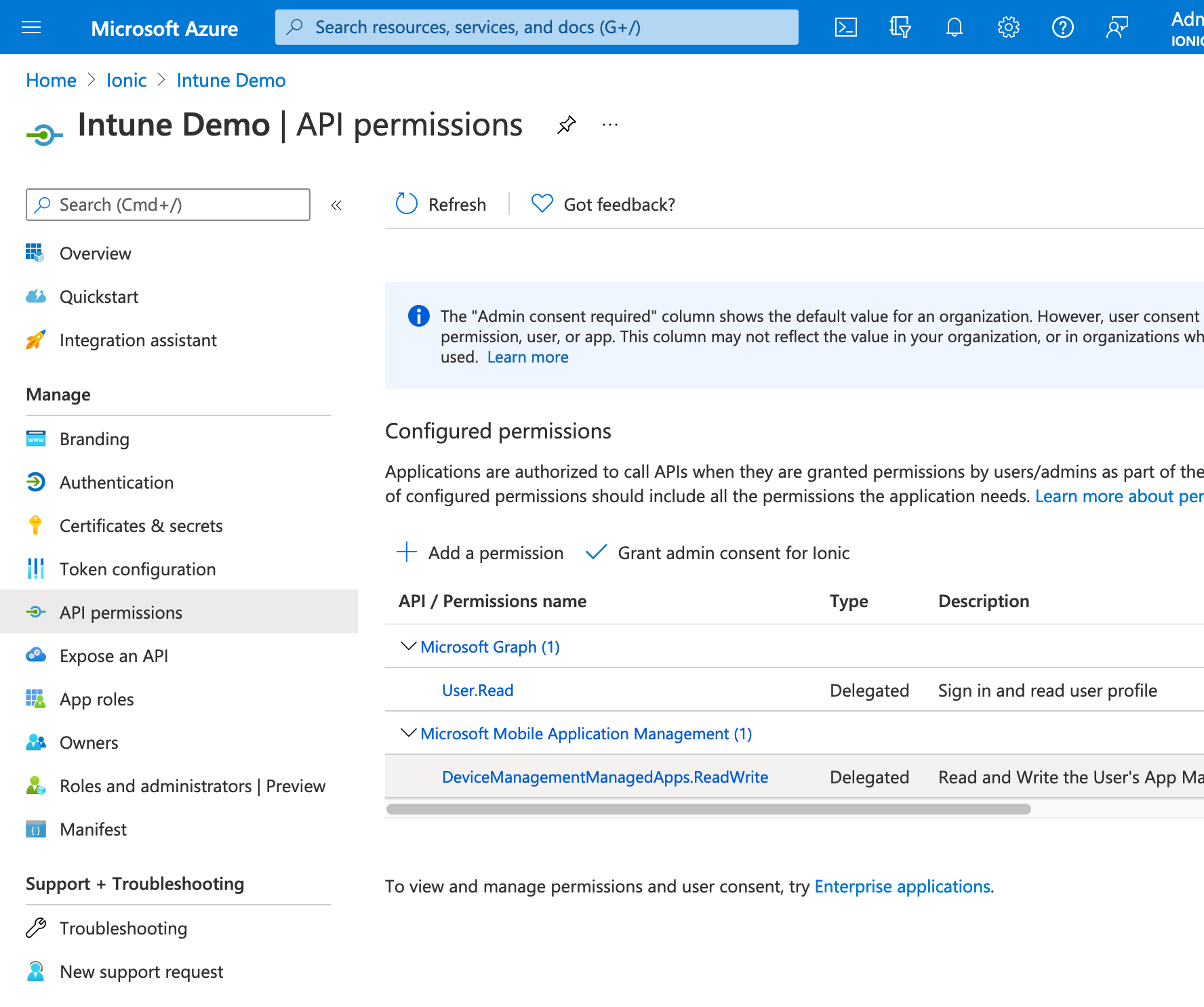This screenshot has height=1007, width=1204.
Task: Select Certificates & secrets menu item
Action: (141, 526)
